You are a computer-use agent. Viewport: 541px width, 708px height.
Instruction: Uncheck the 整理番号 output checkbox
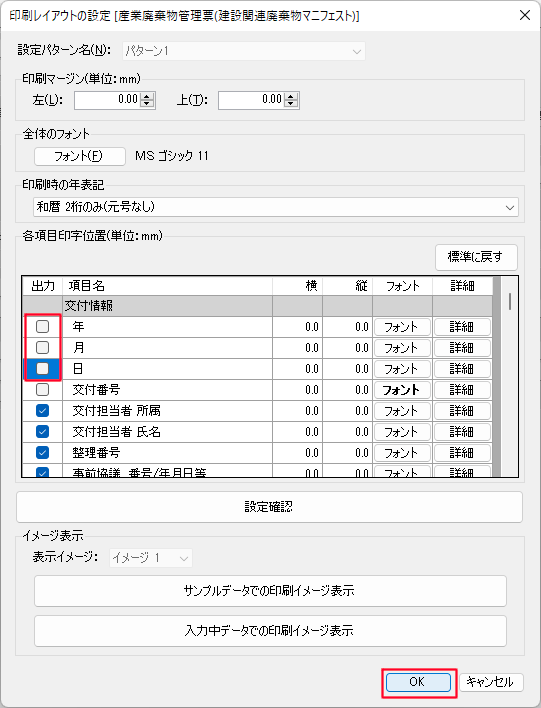pyautogui.click(x=42, y=453)
